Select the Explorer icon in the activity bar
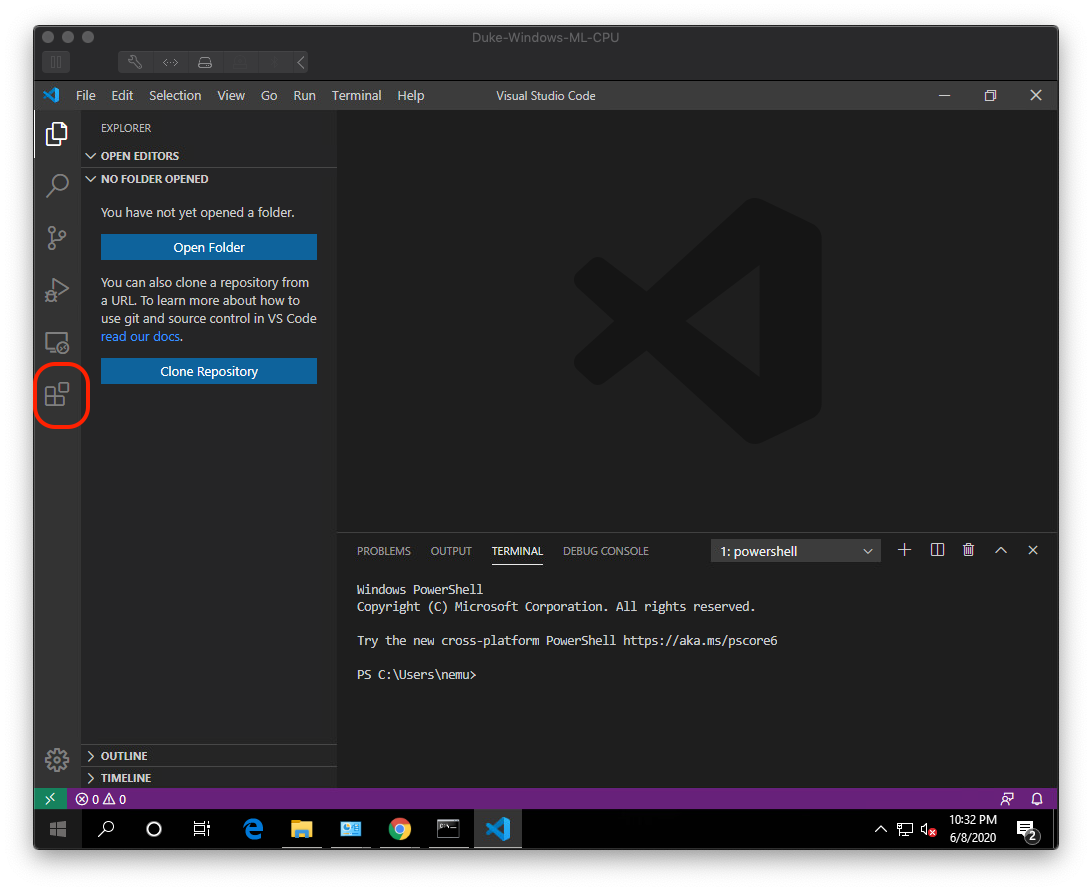 click(x=57, y=134)
